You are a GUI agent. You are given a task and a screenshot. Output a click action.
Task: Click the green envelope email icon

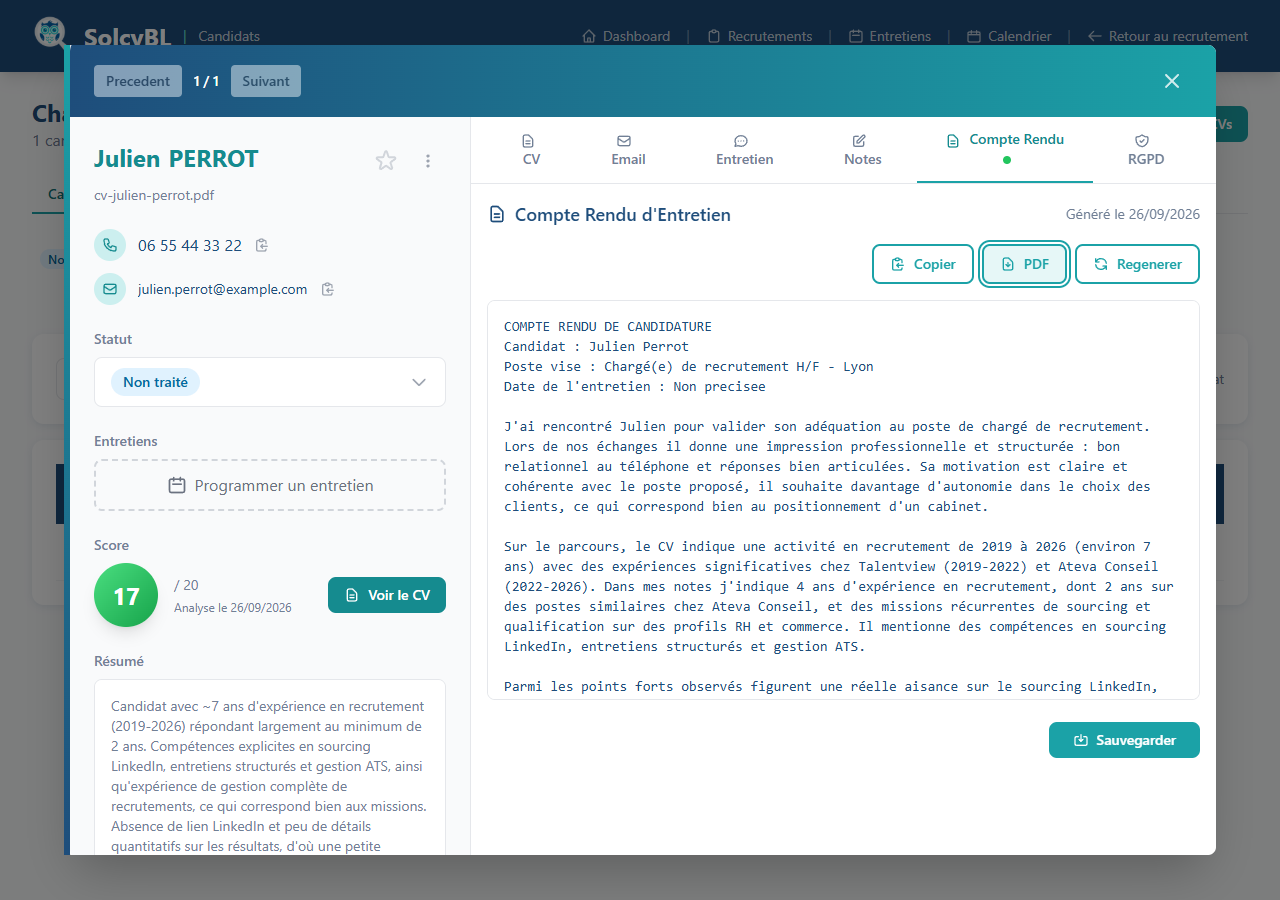click(x=110, y=289)
